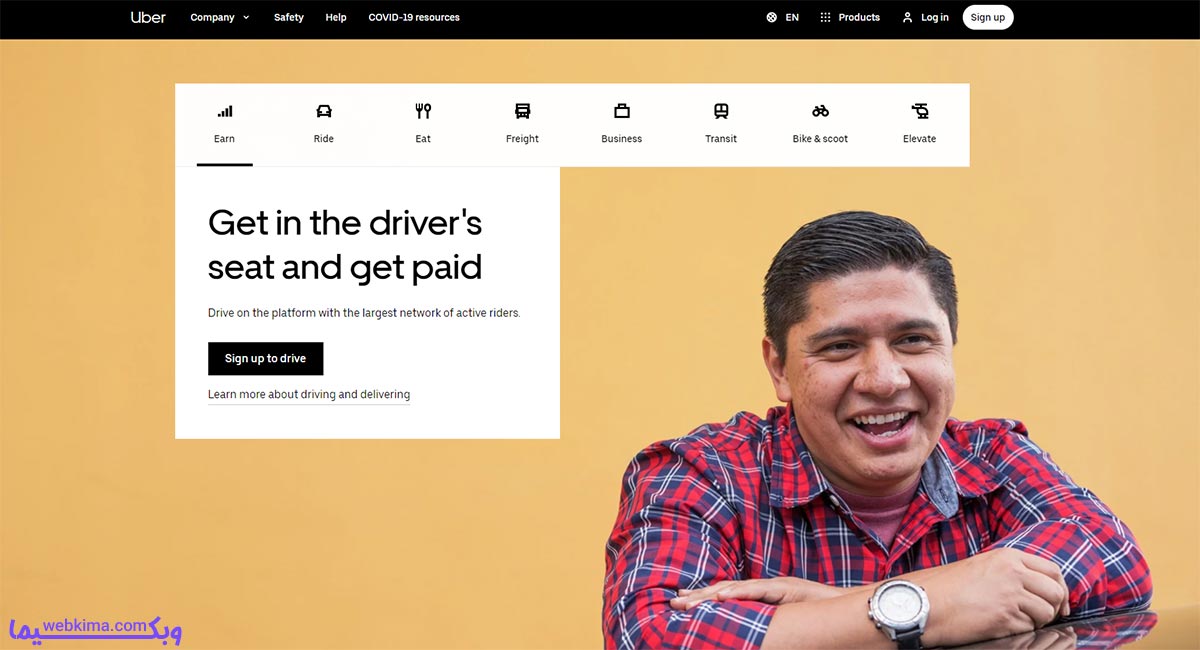Switch to the Transit tab label

tap(721, 139)
